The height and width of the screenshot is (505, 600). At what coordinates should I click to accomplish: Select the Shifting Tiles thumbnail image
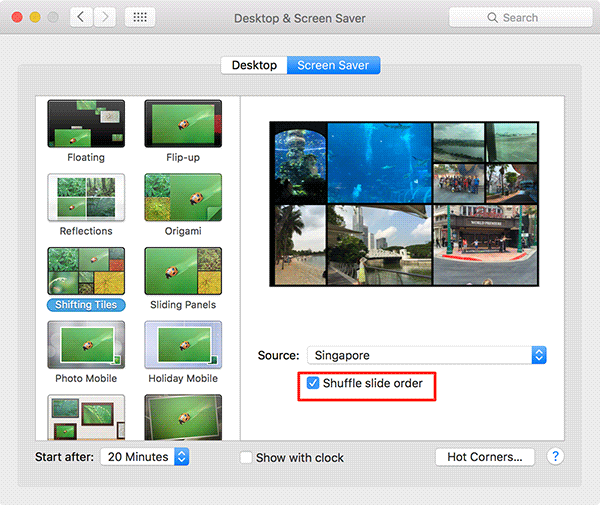pos(86,271)
